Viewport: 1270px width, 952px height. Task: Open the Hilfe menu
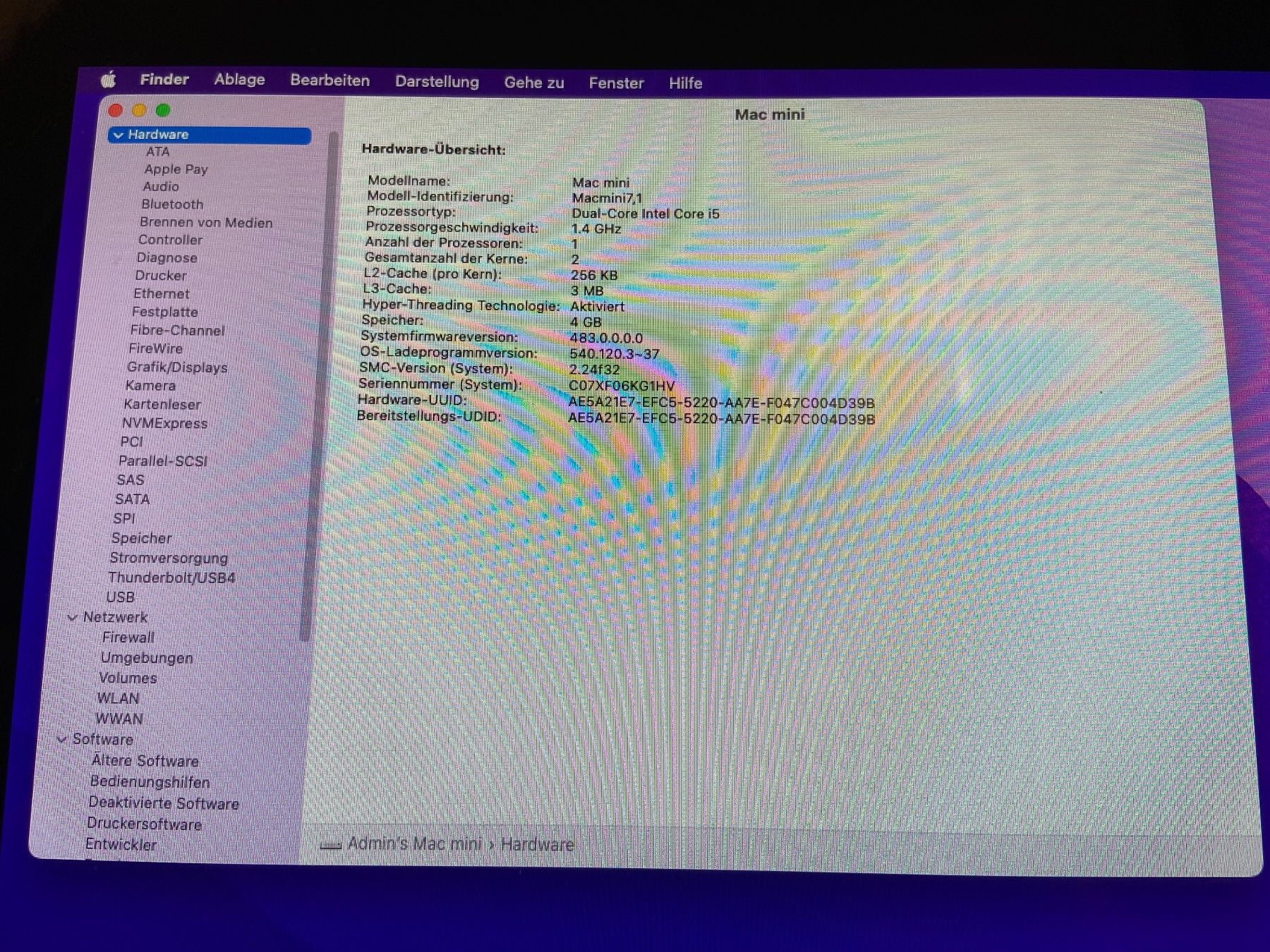click(x=686, y=83)
